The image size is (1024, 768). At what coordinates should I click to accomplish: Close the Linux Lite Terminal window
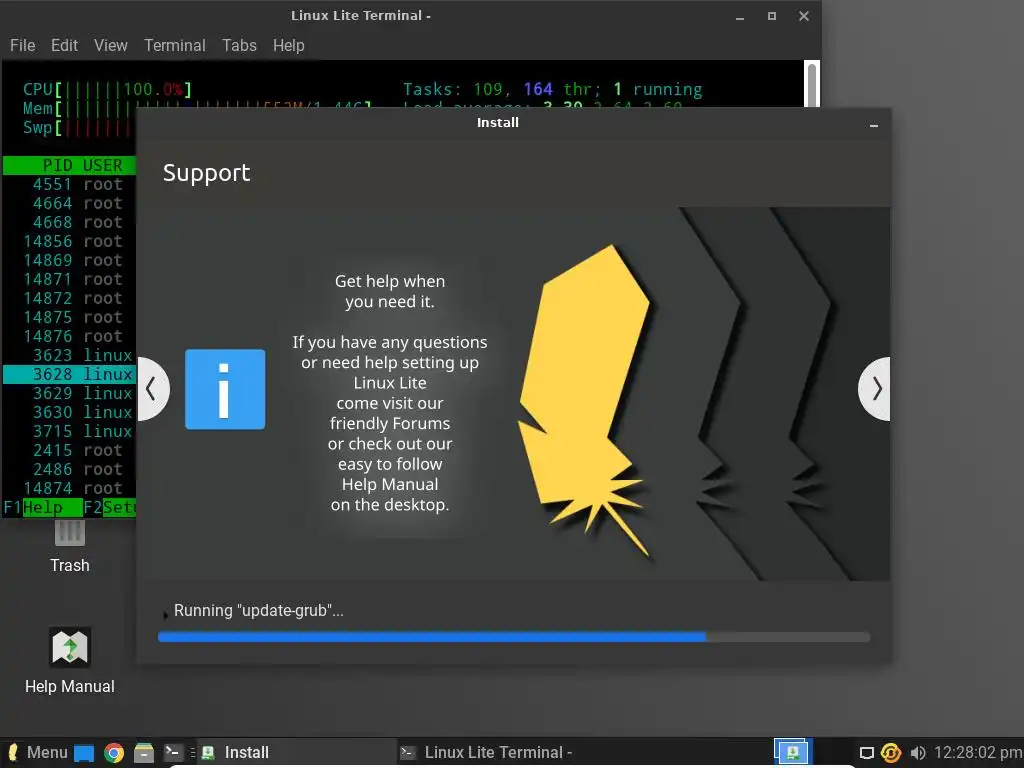804,16
